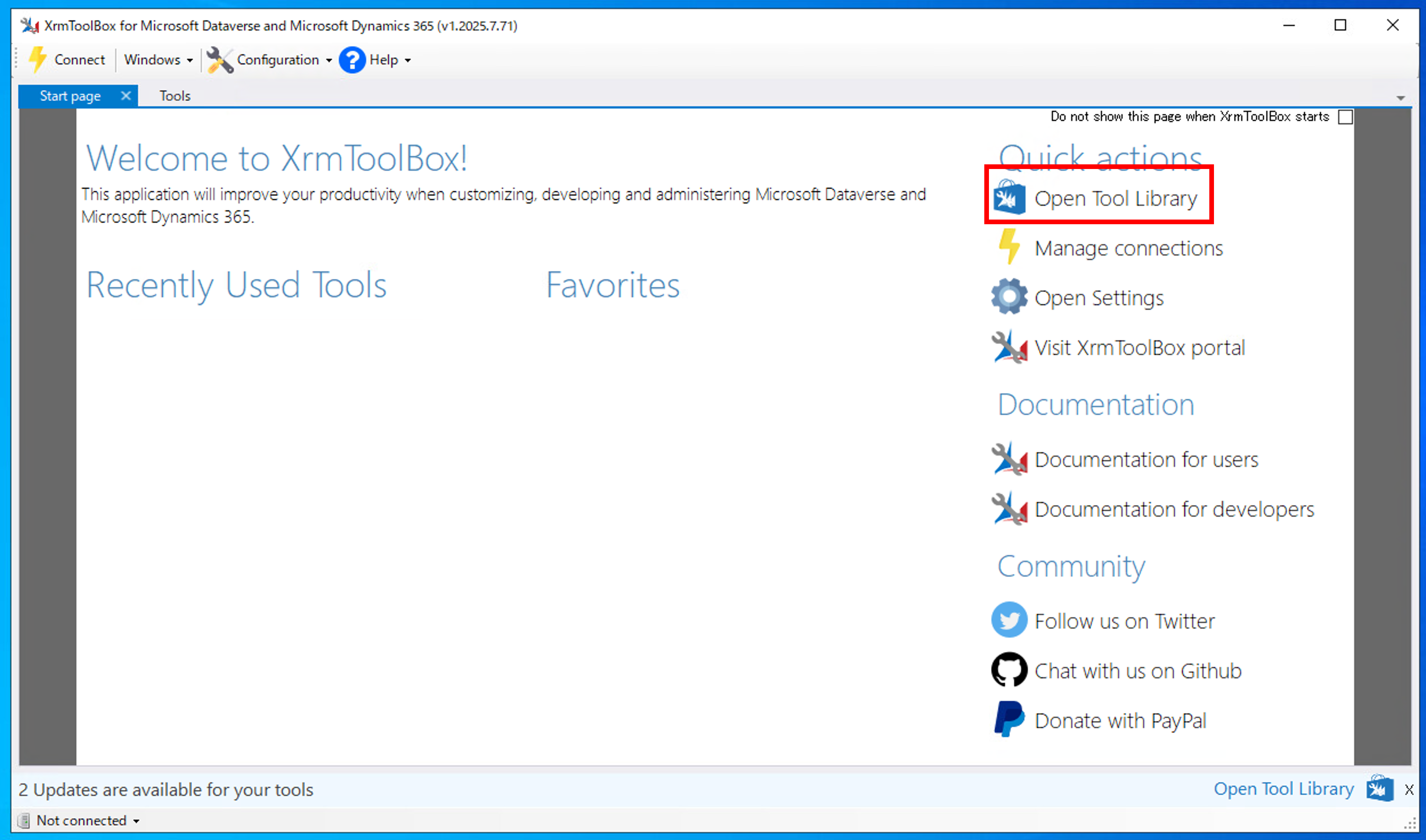The width and height of the screenshot is (1426, 840).
Task: Click the 'Welcome to XrmToolBox!' heading
Action: click(x=276, y=158)
